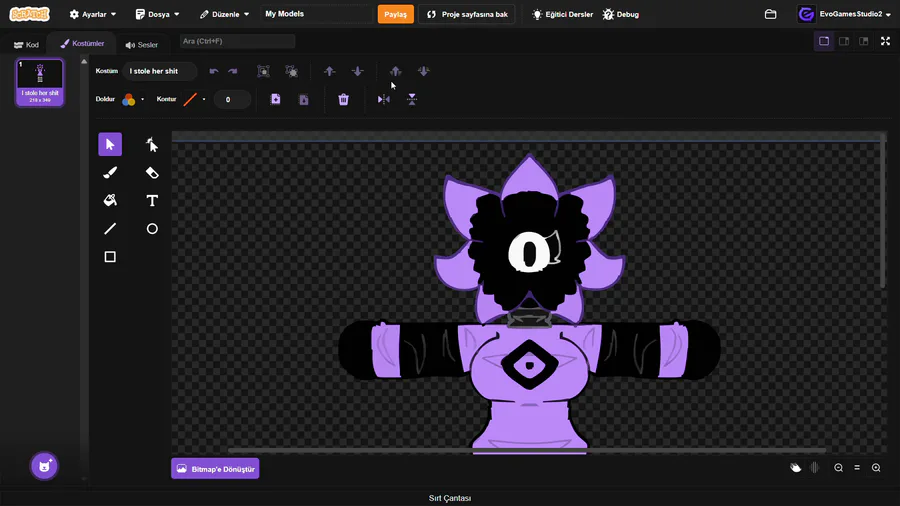The width and height of the screenshot is (900, 506).
Task: Select the Line tool
Action: (110, 228)
